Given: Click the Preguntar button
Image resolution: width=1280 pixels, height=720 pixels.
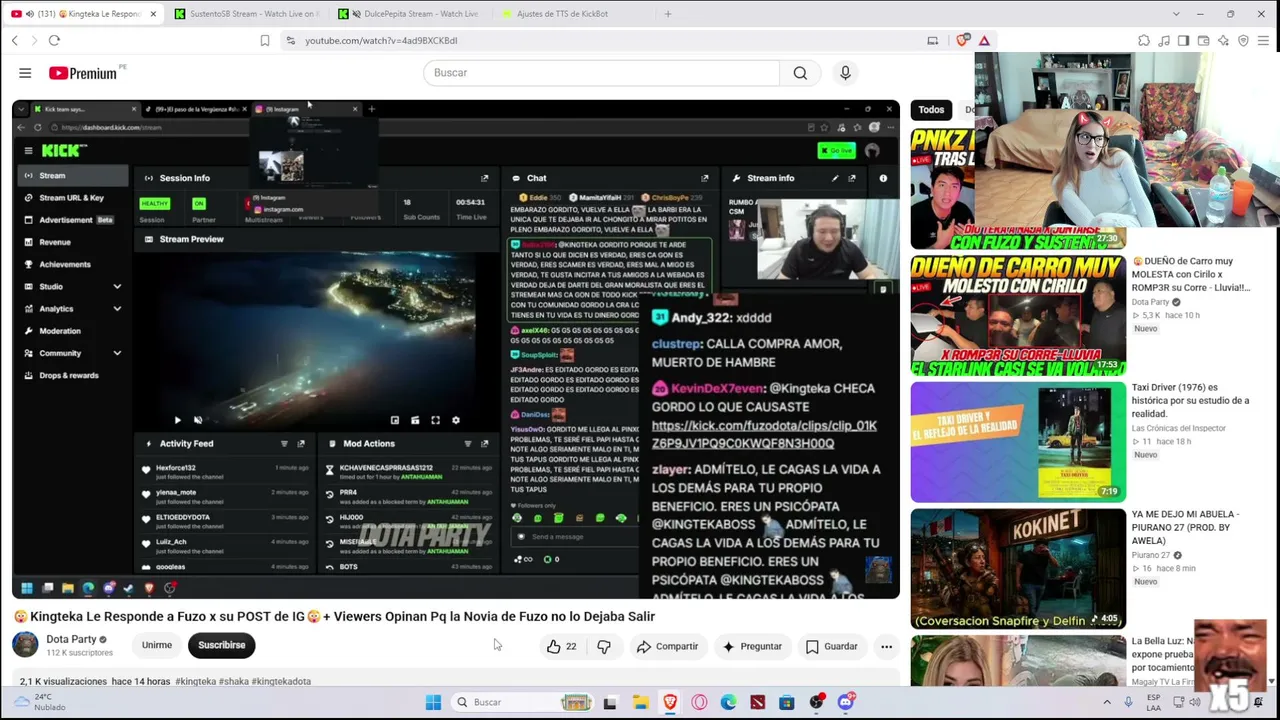Looking at the screenshot, I should coord(752,646).
